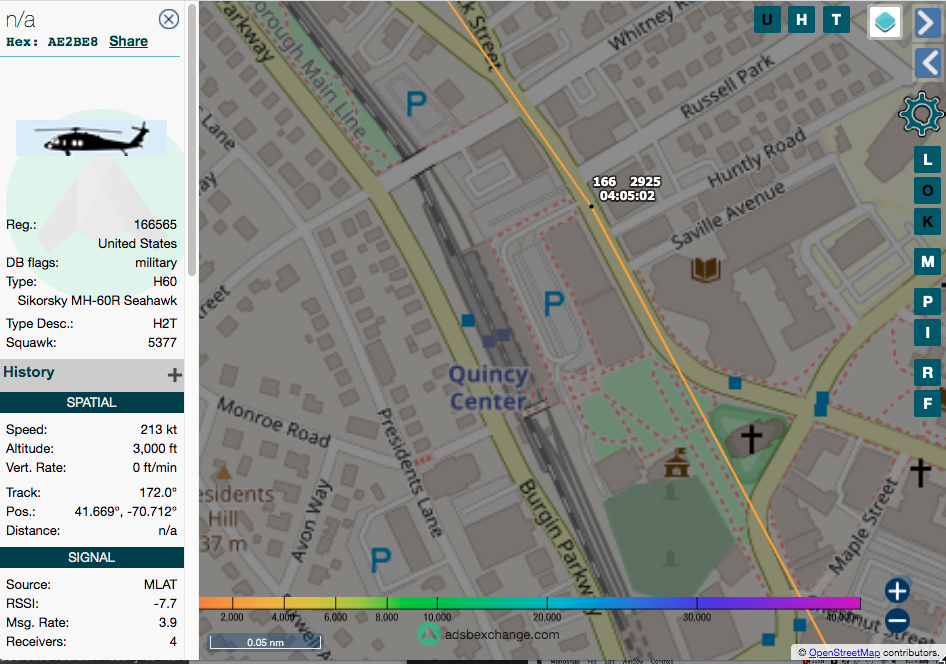
Task: Click the Share link
Action: click(x=129, y=41)
